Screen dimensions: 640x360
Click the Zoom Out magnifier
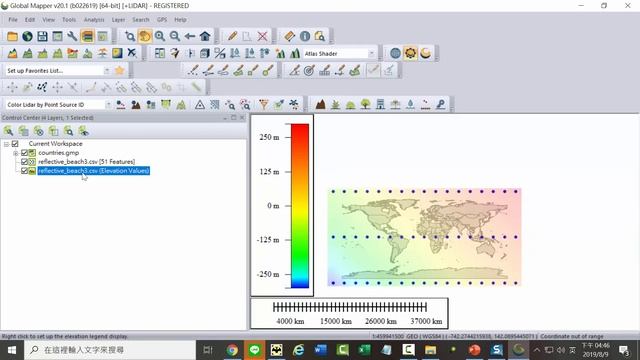(175, 36)
